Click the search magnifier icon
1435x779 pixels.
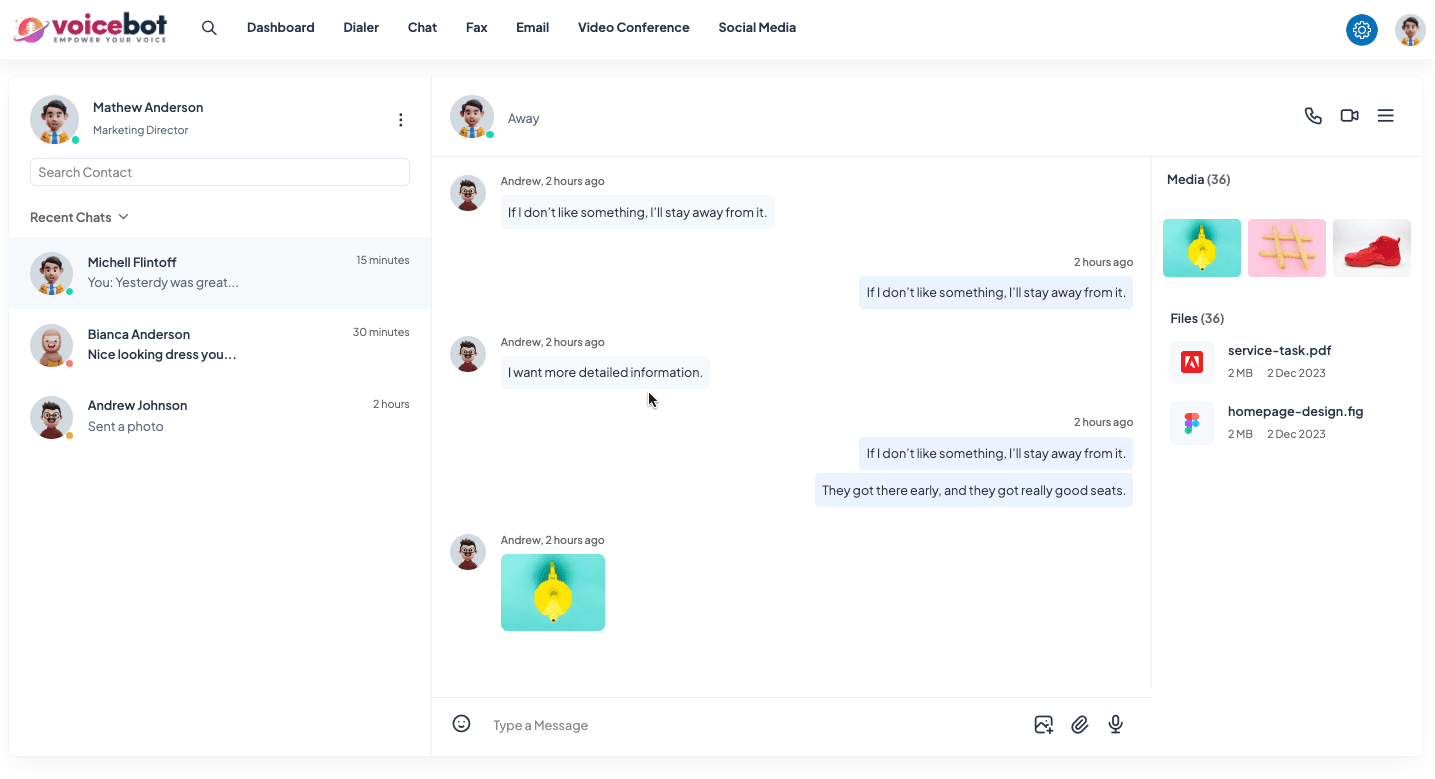pyautogui.click(x=209, y=28)
